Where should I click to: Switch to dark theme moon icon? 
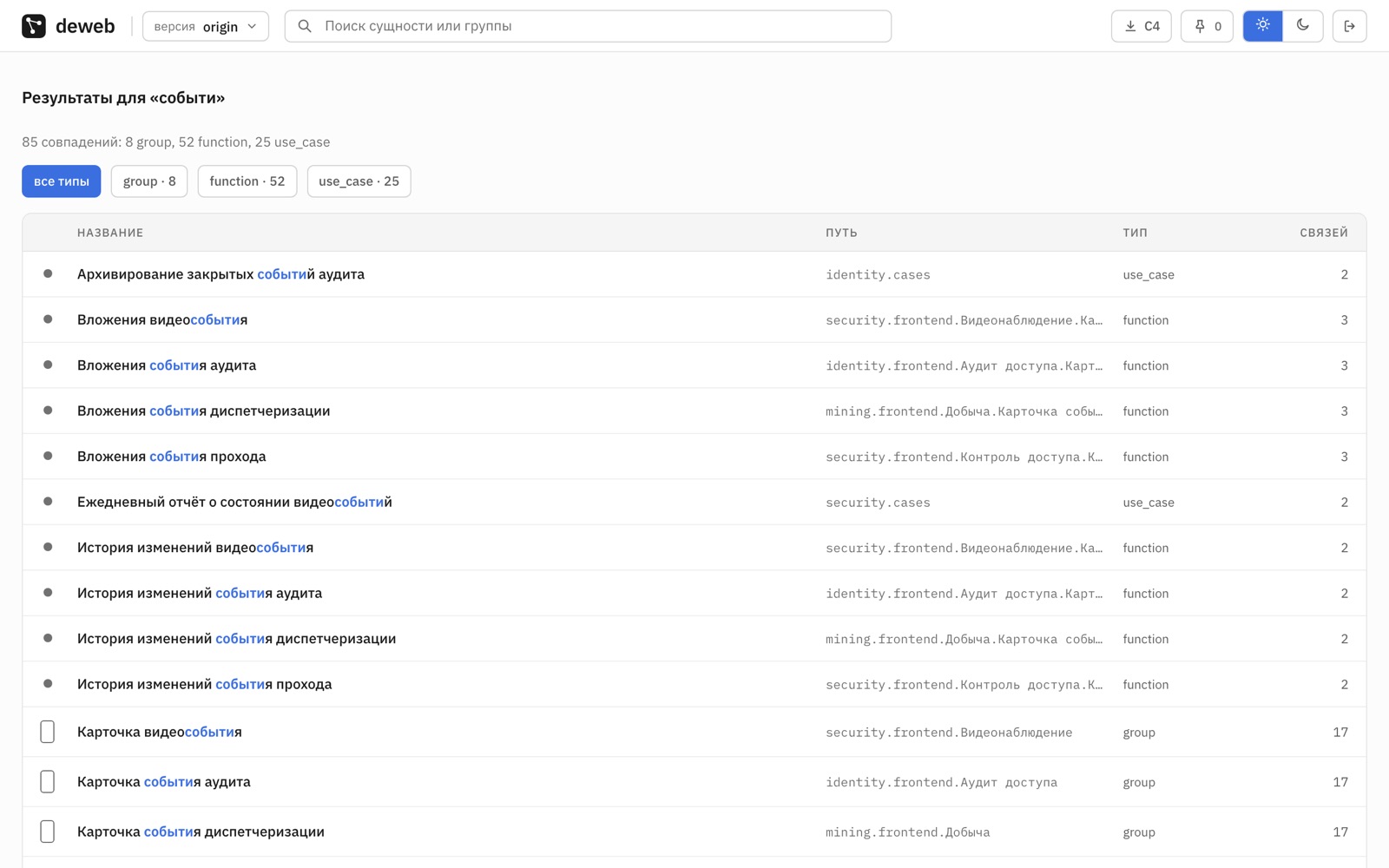click(x=1303, y=26)
